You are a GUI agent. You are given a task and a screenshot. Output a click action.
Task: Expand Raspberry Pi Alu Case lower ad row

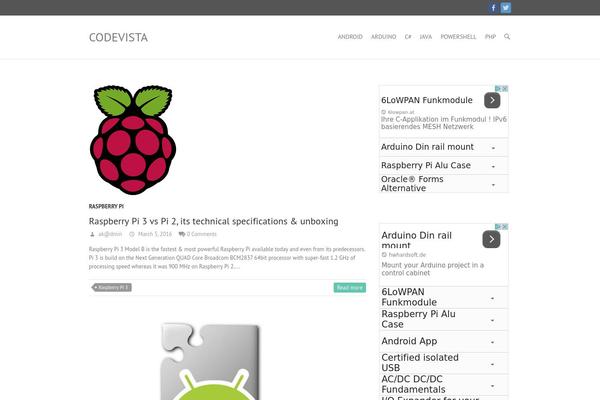click(443, 319)
